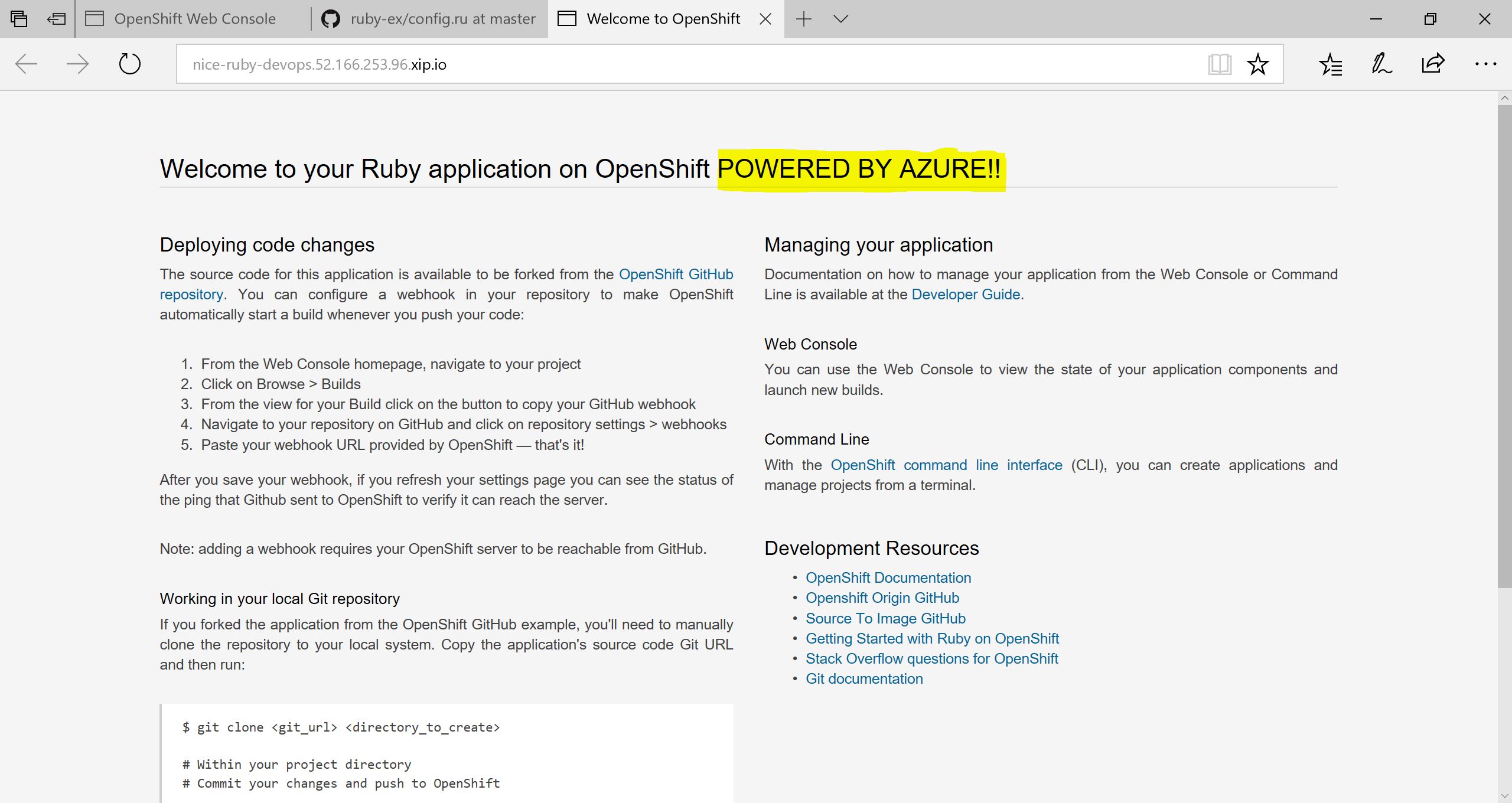This screenshot has width=1512, height=803.
Task: Expand tab previews chevron
Action: coord(840,19)
